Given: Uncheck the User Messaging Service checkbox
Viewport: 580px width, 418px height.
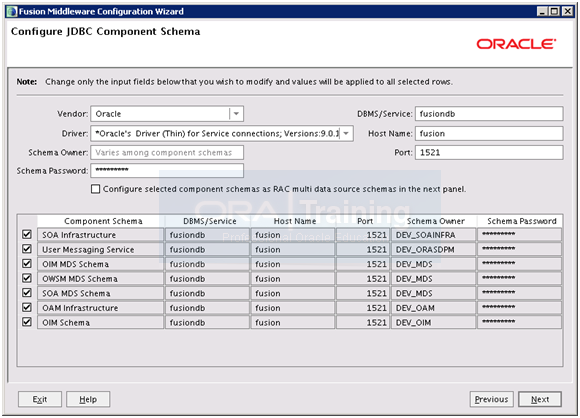Looking at the screenshot, I should pos(27,249).
